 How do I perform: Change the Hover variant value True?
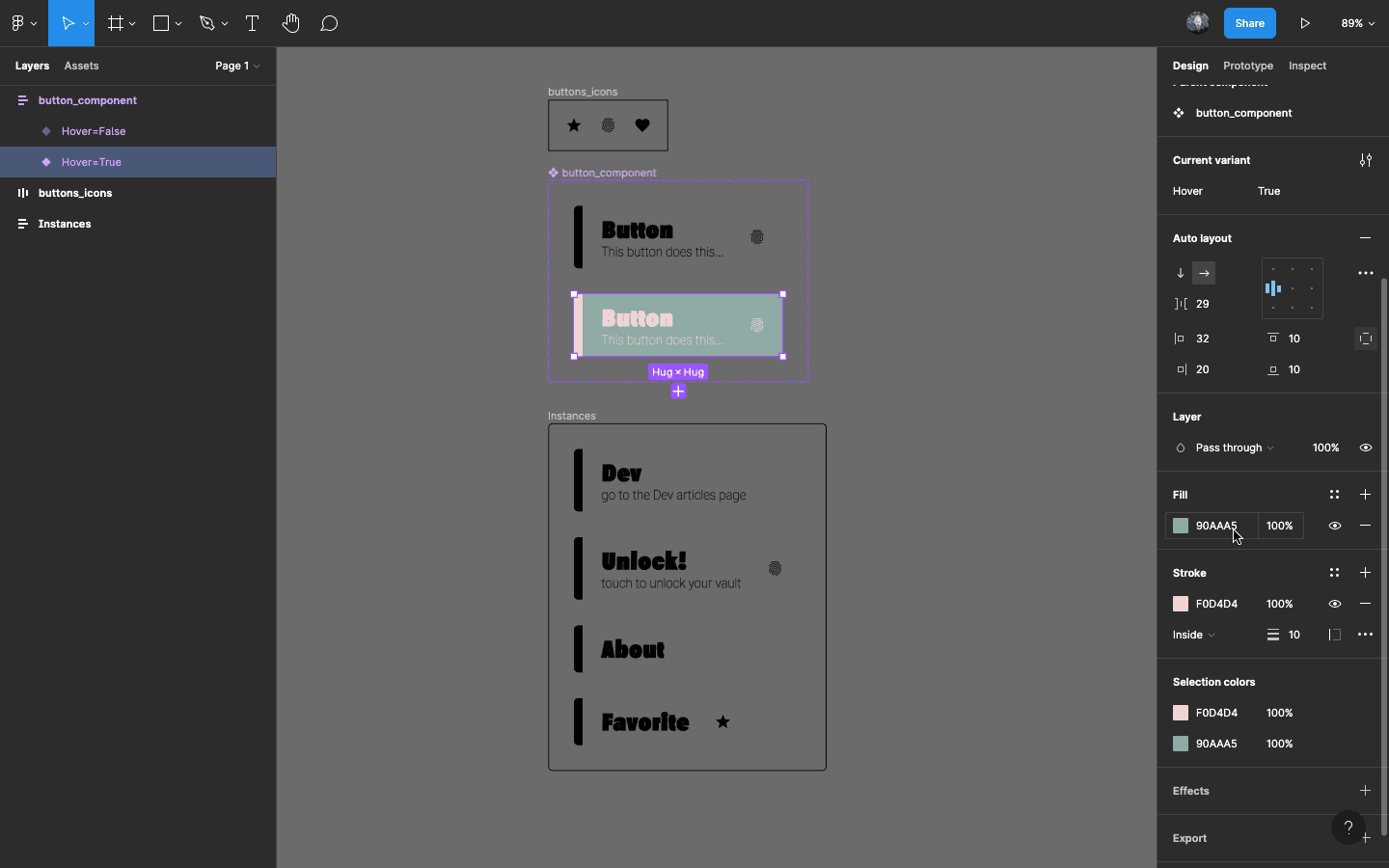point(1268,191)
